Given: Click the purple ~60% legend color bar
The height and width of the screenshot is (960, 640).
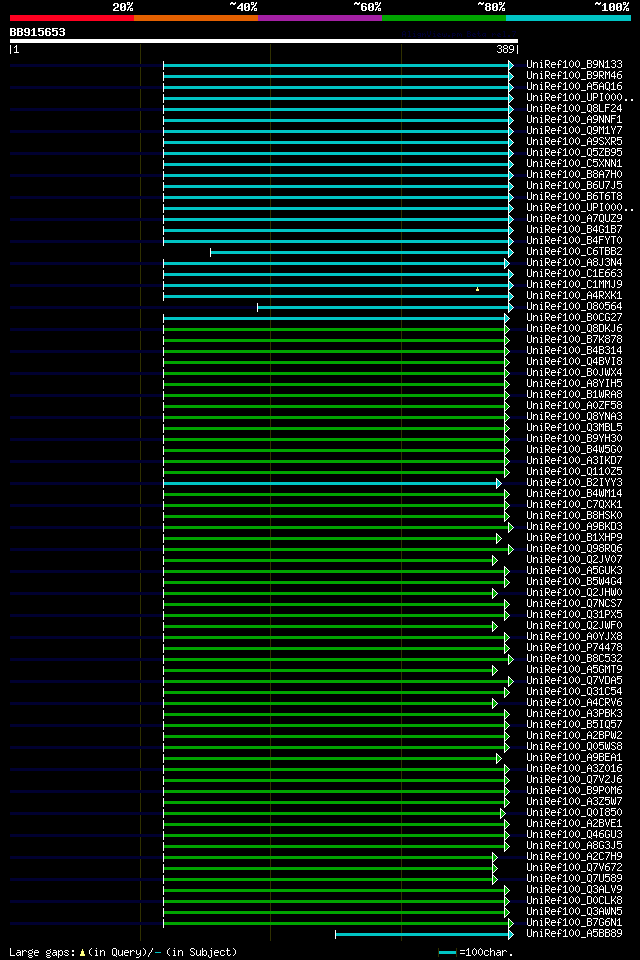Looking at the screenshot, I should 320,18.
